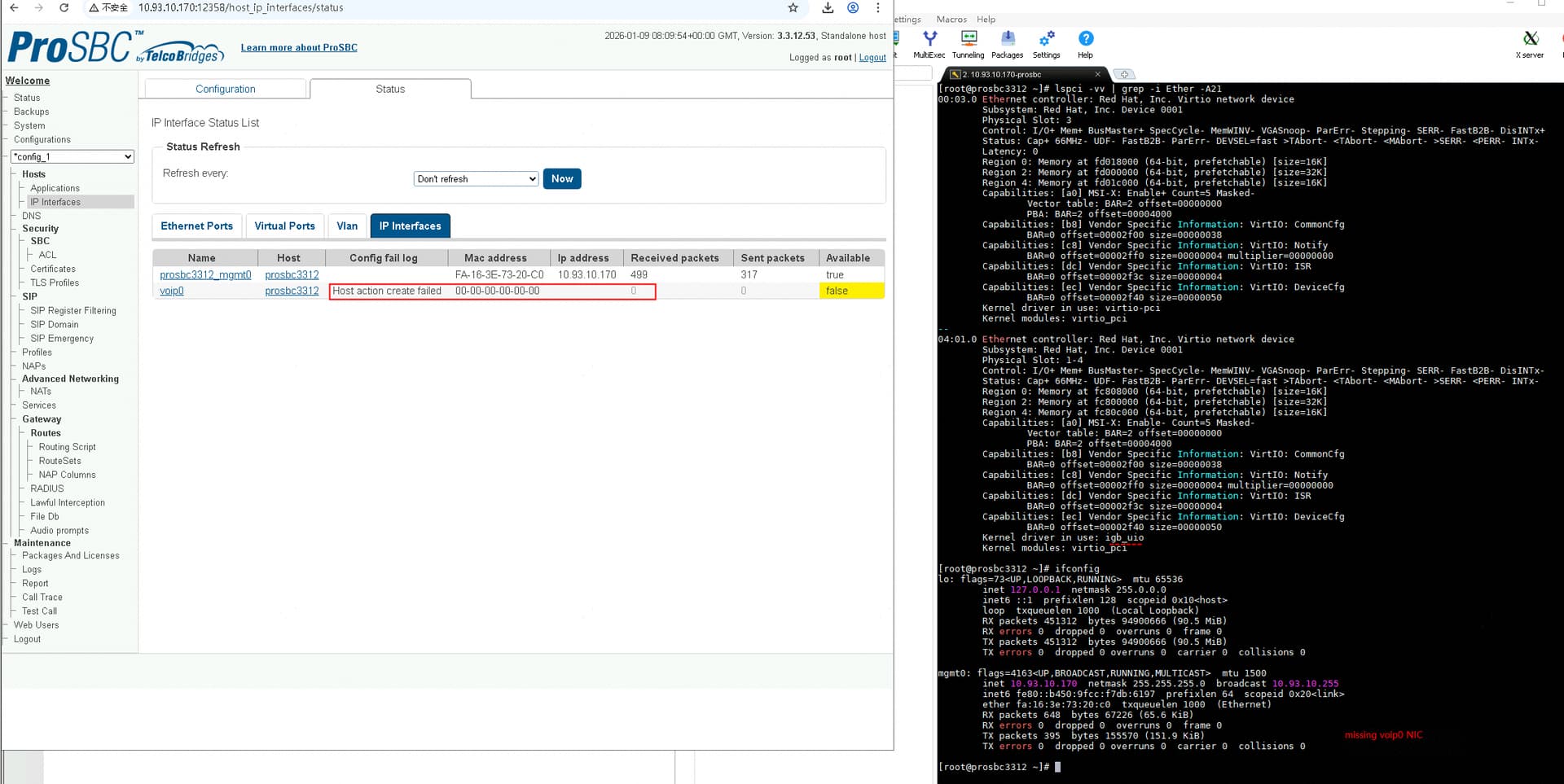
Task: Open the Macros menu
Action: tap(951, 20)
